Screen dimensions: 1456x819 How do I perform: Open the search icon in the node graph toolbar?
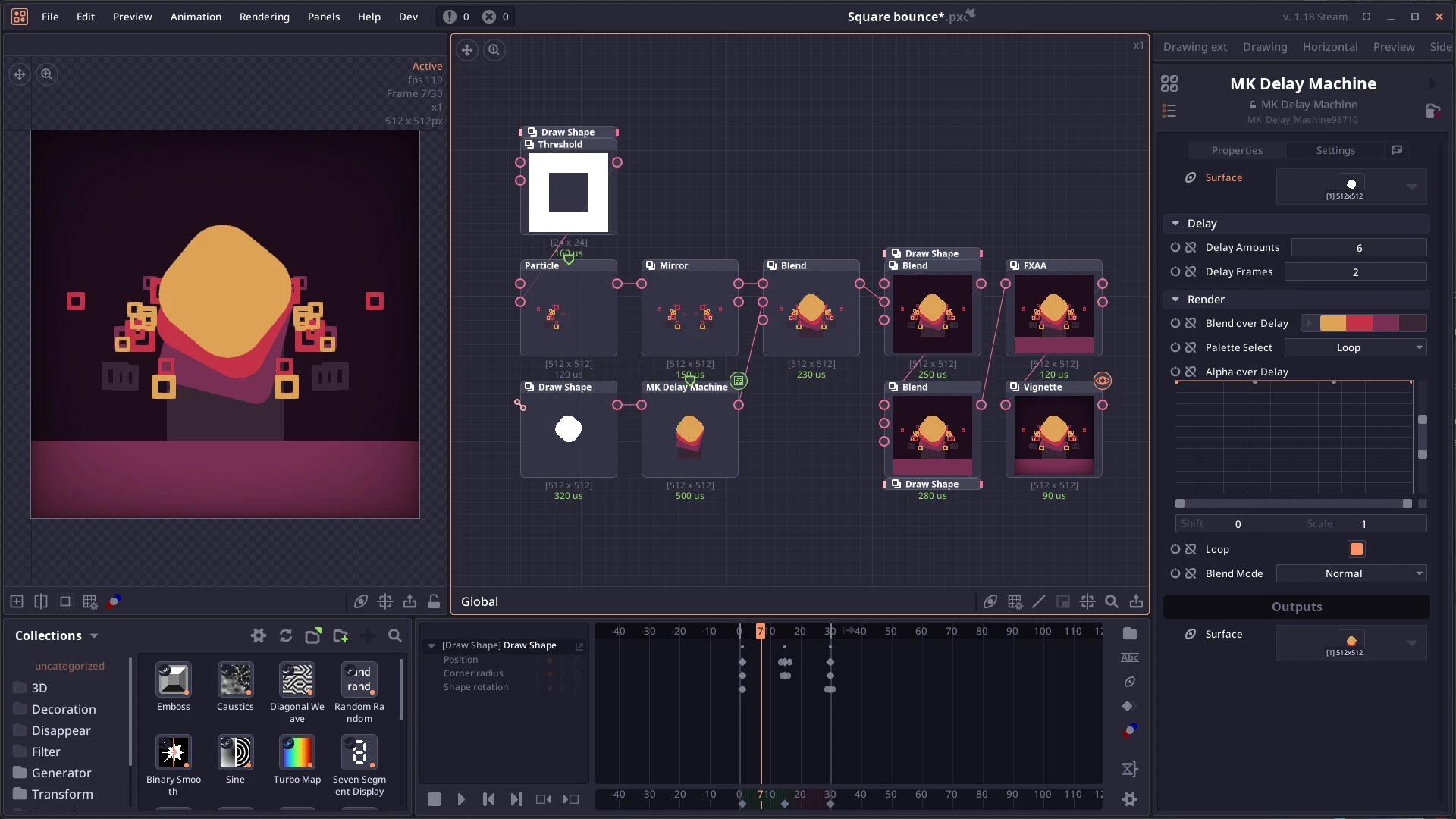click(x=1112, y=601)
